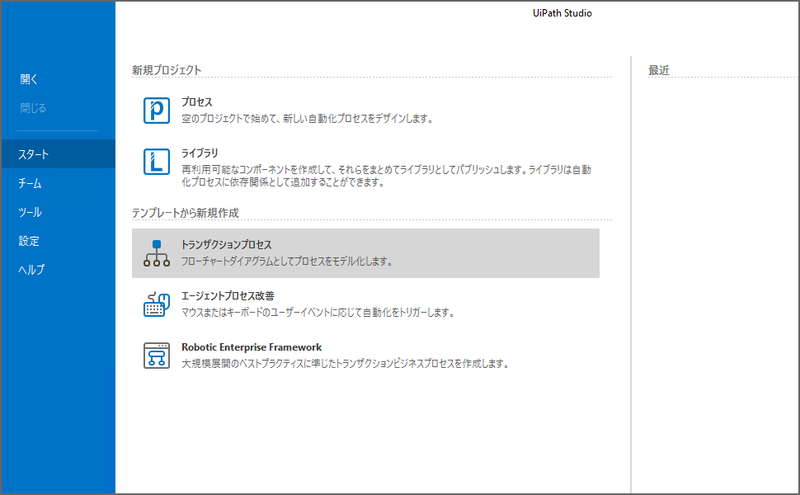
Task: Click description 大規模展開のベストプラクティス
Action: 345,364
